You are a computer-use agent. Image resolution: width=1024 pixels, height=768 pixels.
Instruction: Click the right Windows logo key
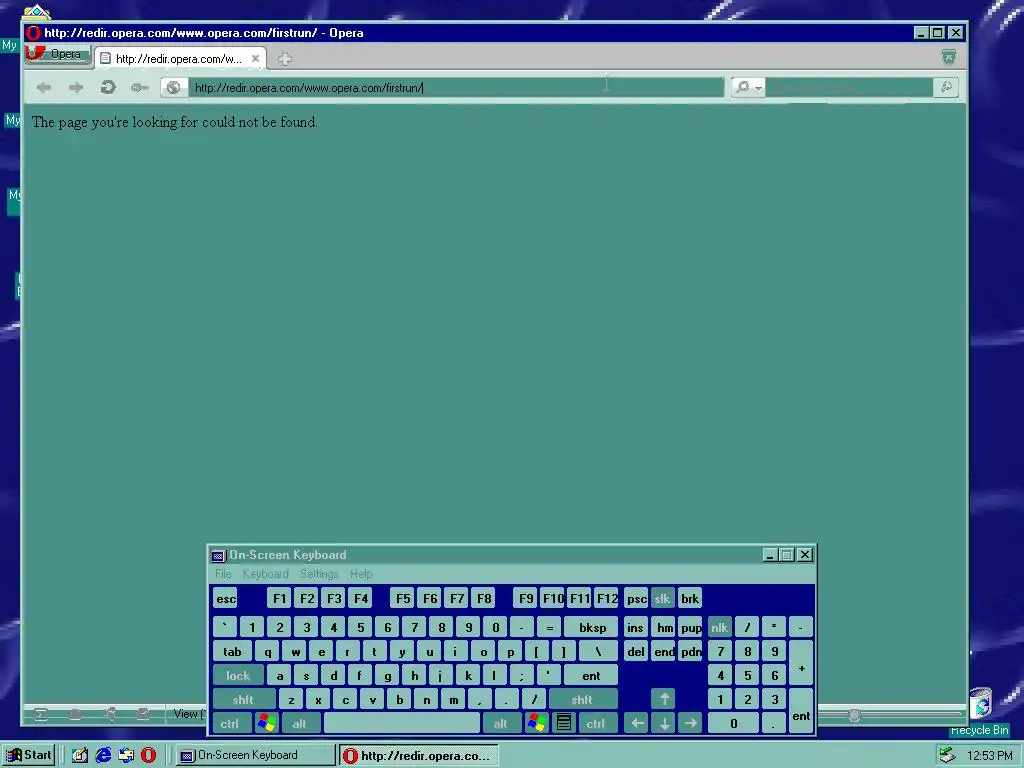coord(537,724)
